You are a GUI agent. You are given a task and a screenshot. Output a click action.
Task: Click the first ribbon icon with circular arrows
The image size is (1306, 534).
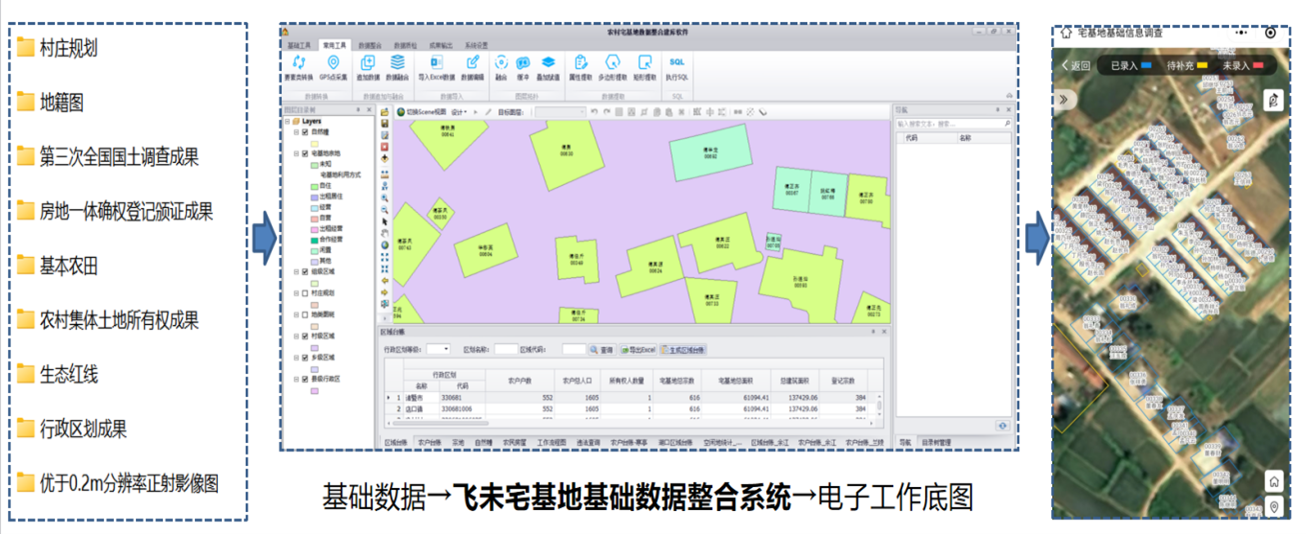point(299,62)
